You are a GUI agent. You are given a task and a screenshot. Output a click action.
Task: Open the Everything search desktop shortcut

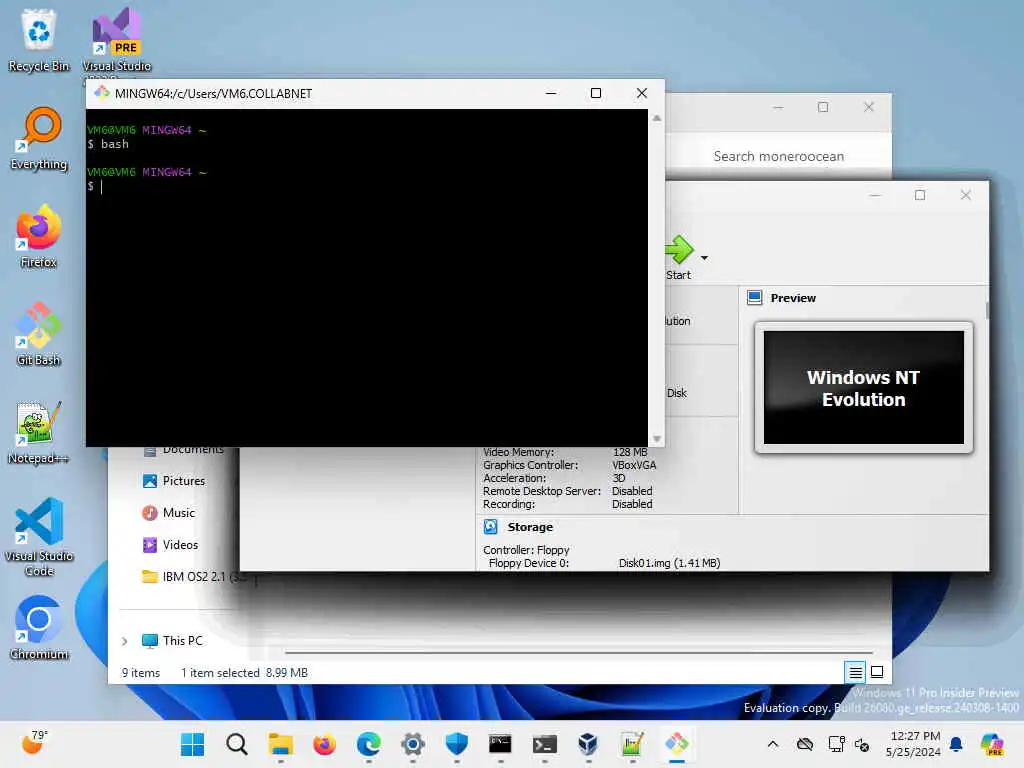point(39,138)
